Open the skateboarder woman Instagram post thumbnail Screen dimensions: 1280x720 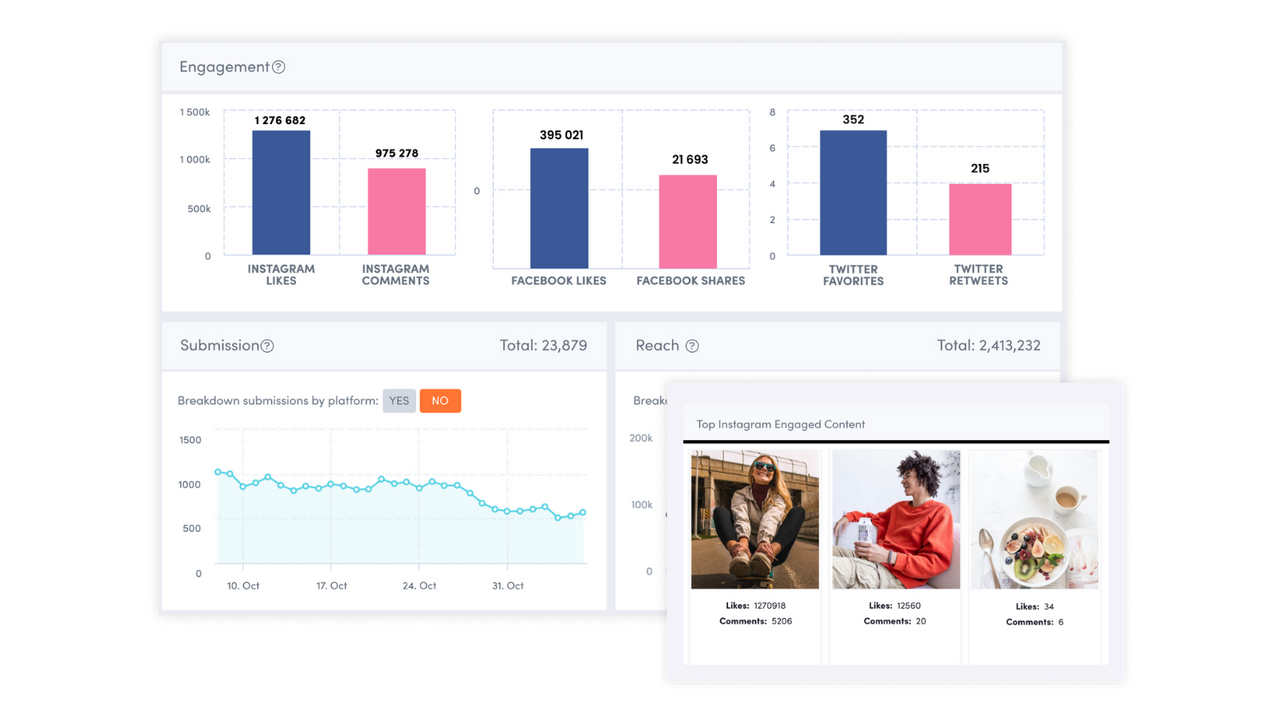(755, 519)
